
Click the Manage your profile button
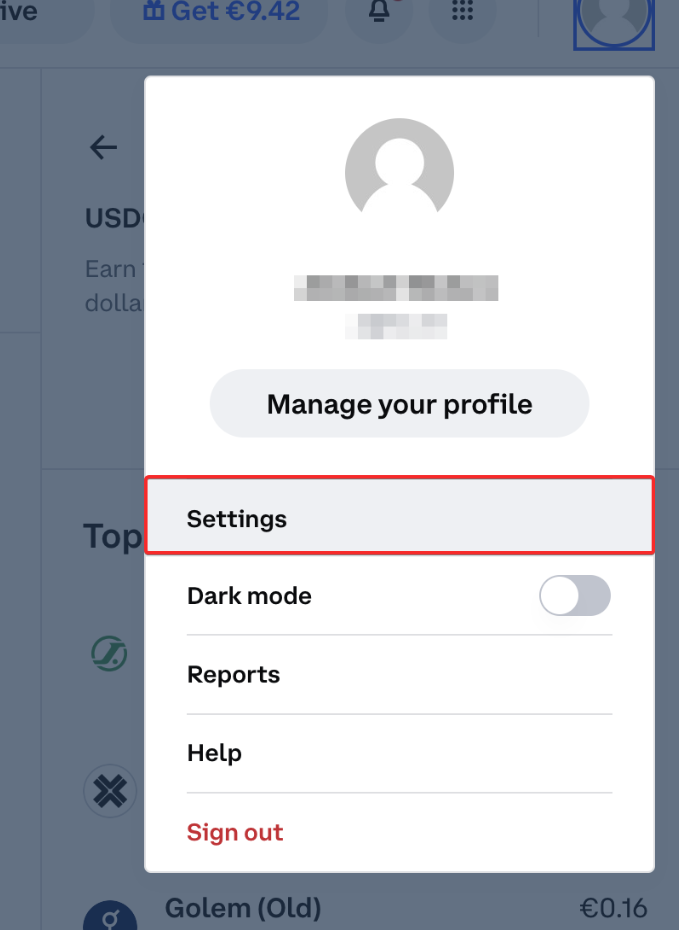399,404
